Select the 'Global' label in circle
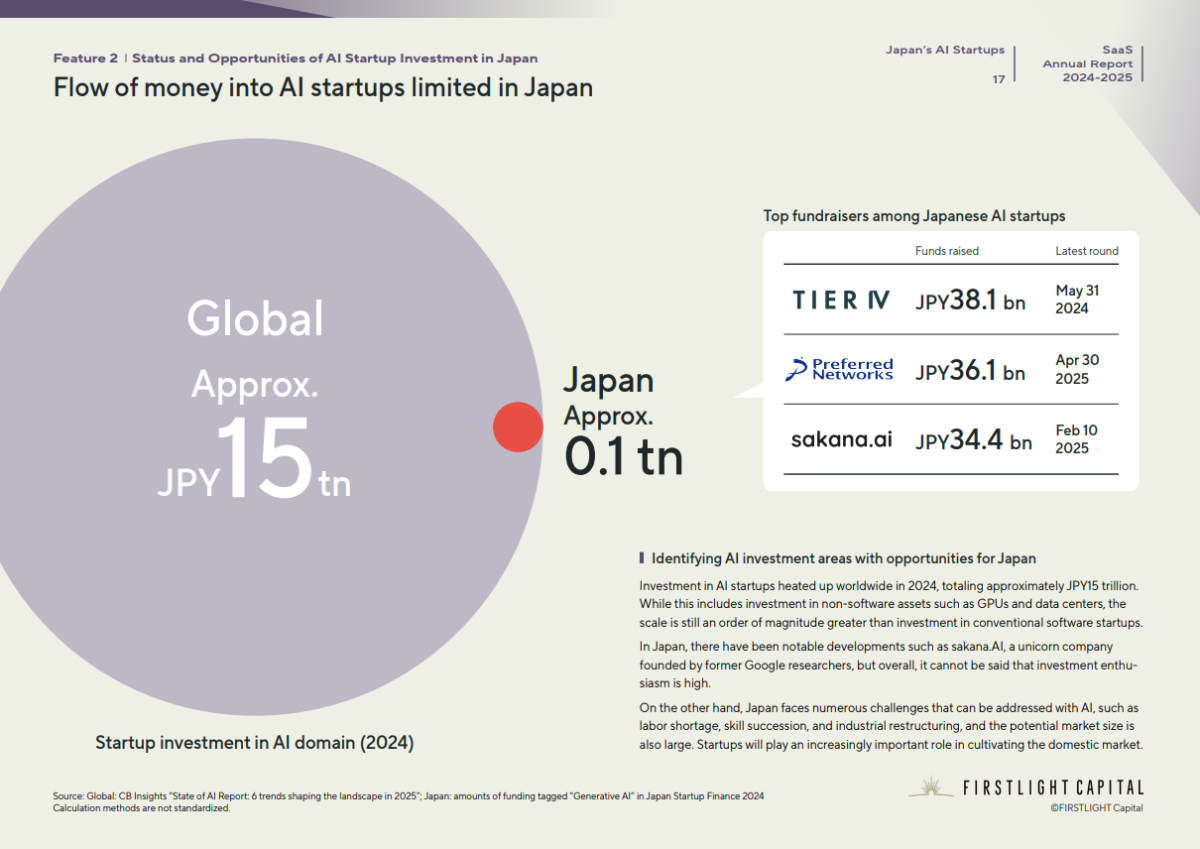The width and height of the screenshot is (1200, 849). [255, 319]
